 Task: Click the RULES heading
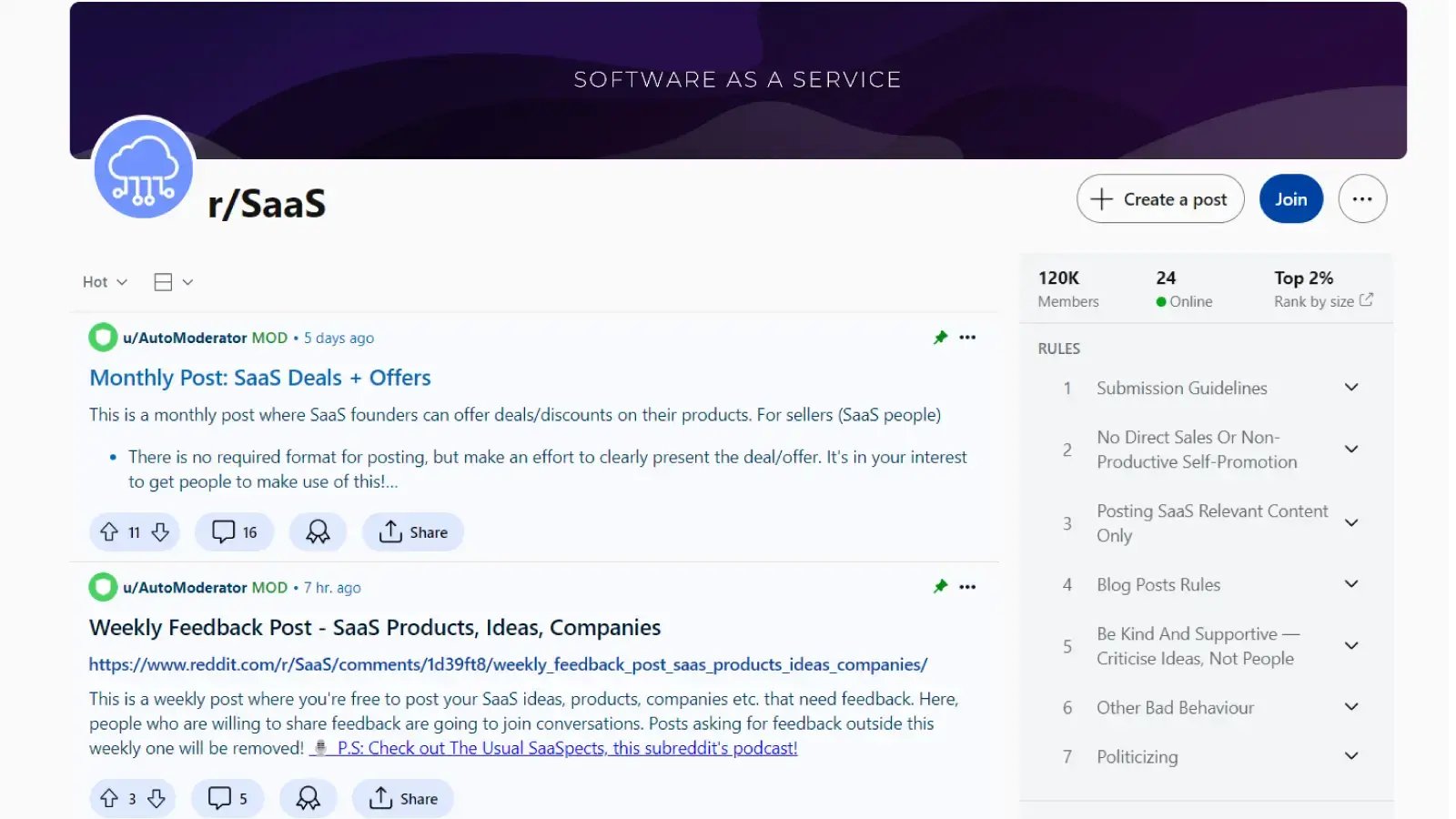click(1059, 349)
